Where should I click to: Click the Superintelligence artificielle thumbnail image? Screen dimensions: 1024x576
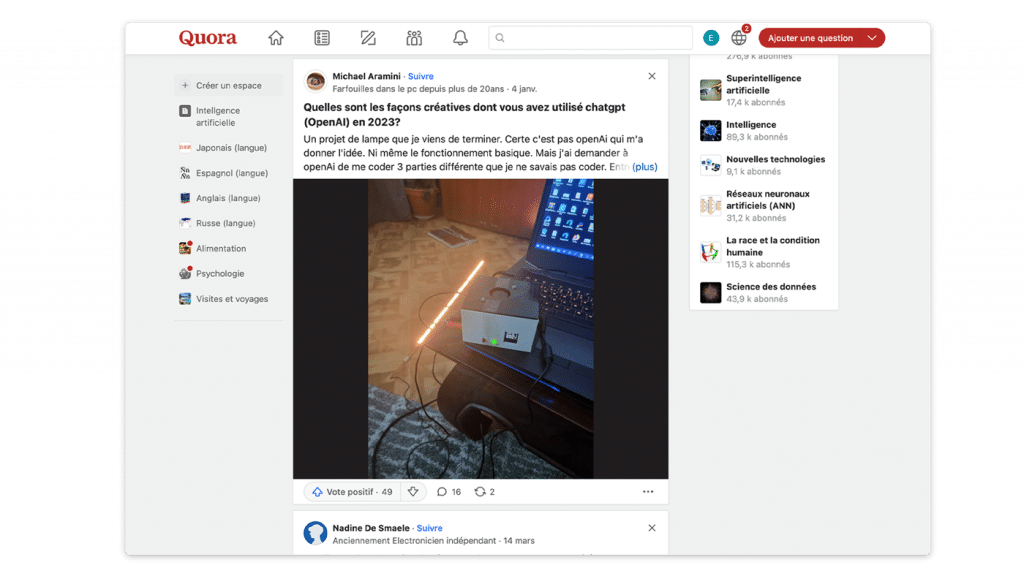pos(711,90)
